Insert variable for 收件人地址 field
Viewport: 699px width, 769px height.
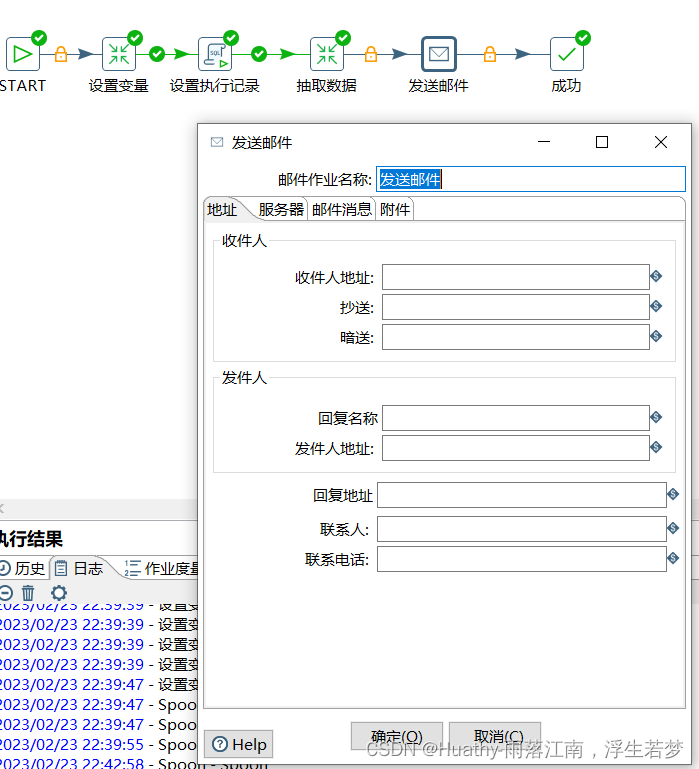(656, 276)
